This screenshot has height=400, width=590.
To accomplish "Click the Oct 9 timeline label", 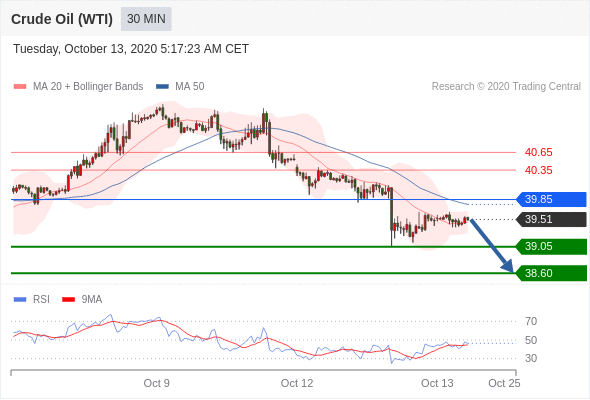I will tap(157, 383).
